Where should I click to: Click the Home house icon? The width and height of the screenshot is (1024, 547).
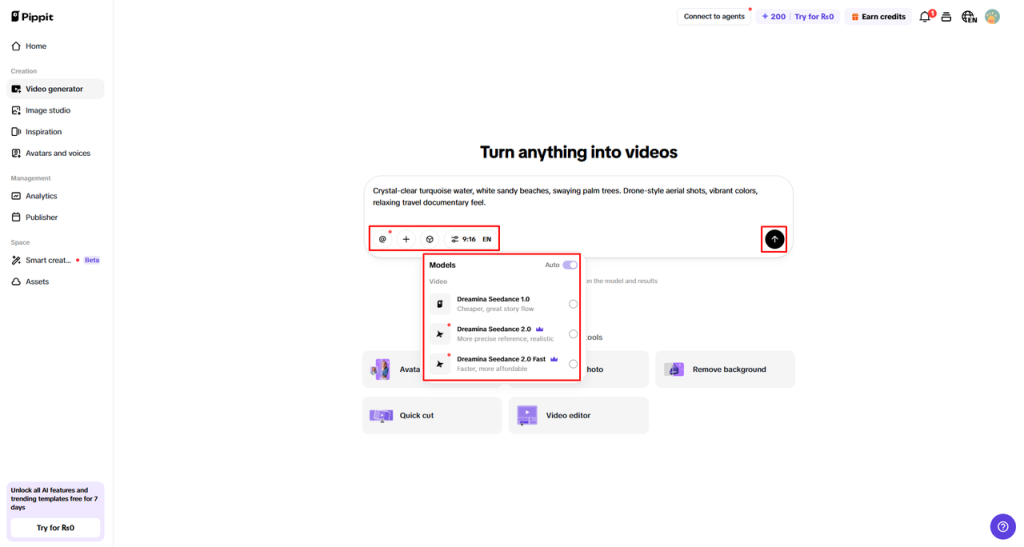(x=16, y=46)
